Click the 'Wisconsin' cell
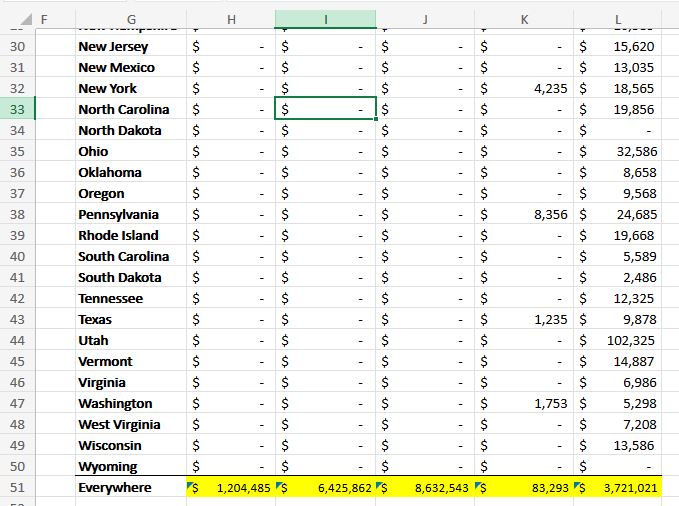 (131, 445)
